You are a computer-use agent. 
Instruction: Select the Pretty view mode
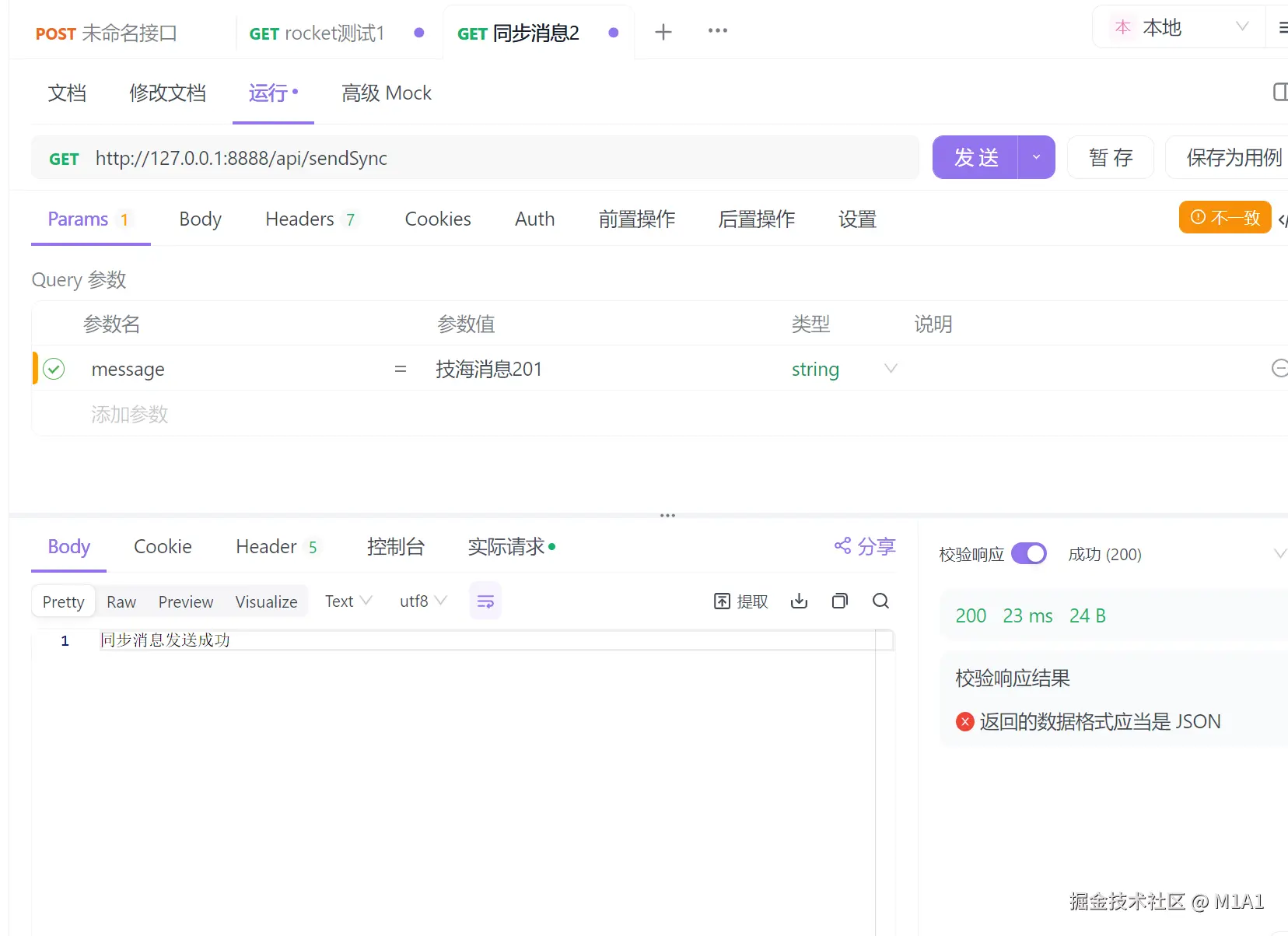pyautogui.click(x=64, y=601)
